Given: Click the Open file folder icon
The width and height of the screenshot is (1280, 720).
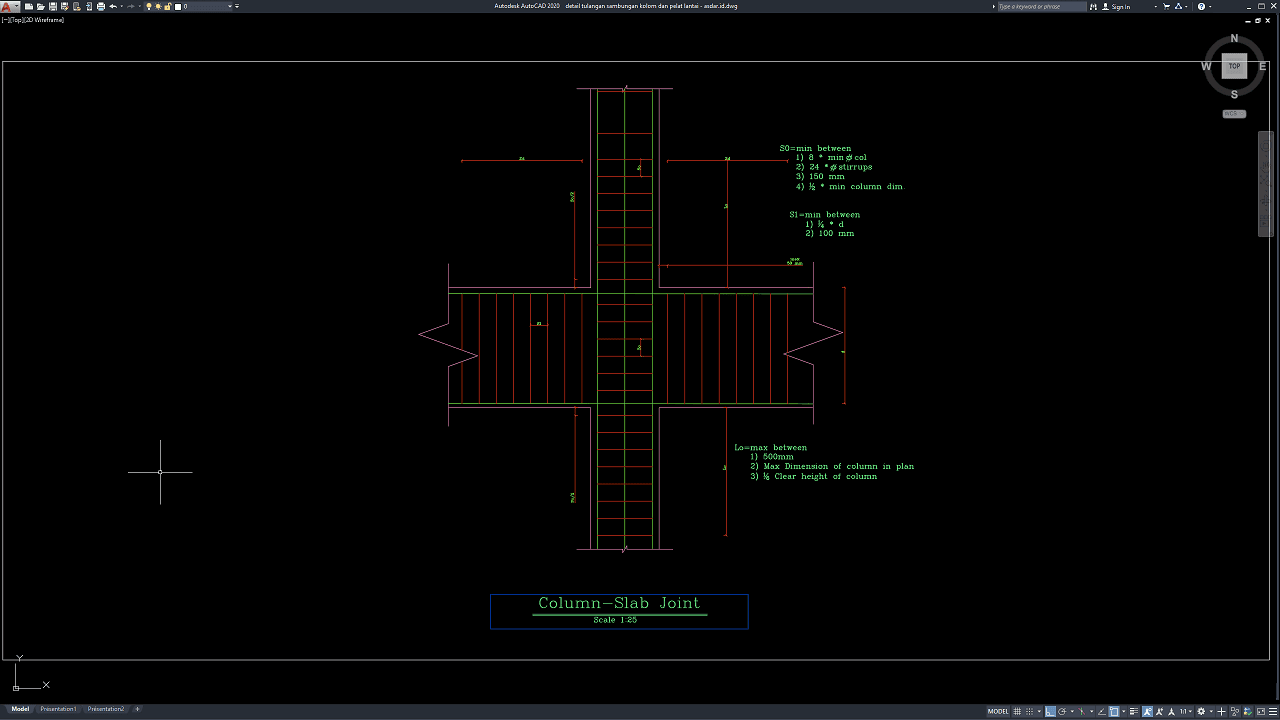Looking at the screenshot, I should pos(40,6).
